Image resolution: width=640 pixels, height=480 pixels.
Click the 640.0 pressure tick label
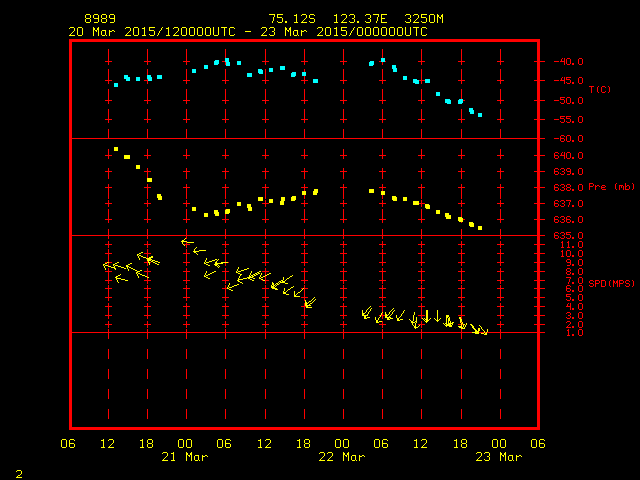(x=568, y=156)
